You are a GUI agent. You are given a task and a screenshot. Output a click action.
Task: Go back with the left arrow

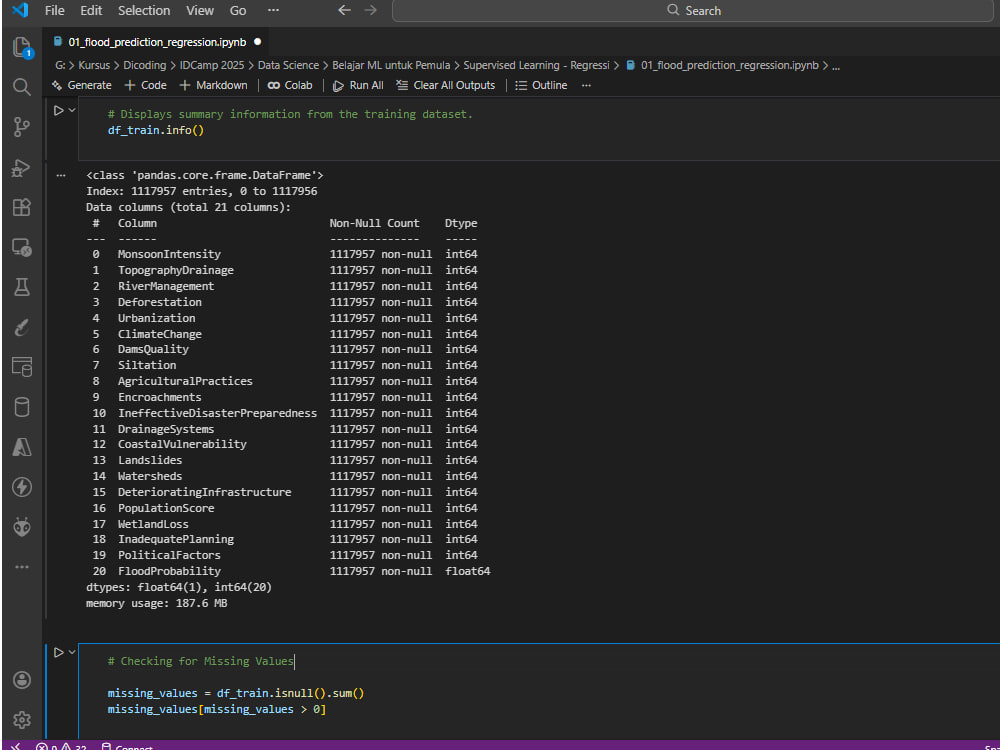(344, 10)
